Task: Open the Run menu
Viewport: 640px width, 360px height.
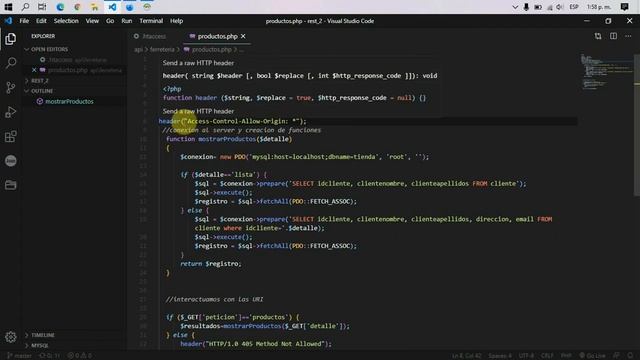Action: 127,21
